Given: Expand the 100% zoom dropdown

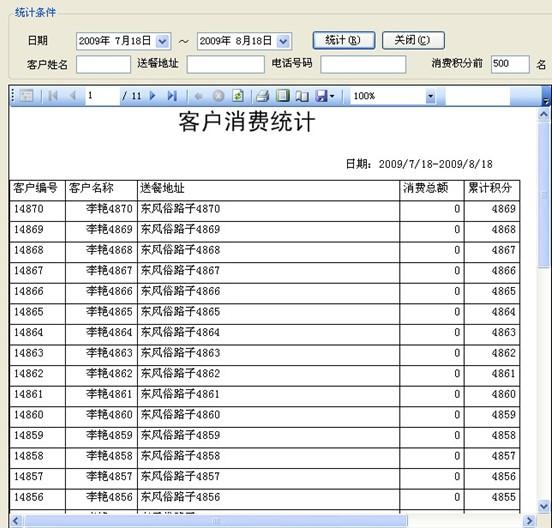Looking at the screenshot, I should pos(430,96).
